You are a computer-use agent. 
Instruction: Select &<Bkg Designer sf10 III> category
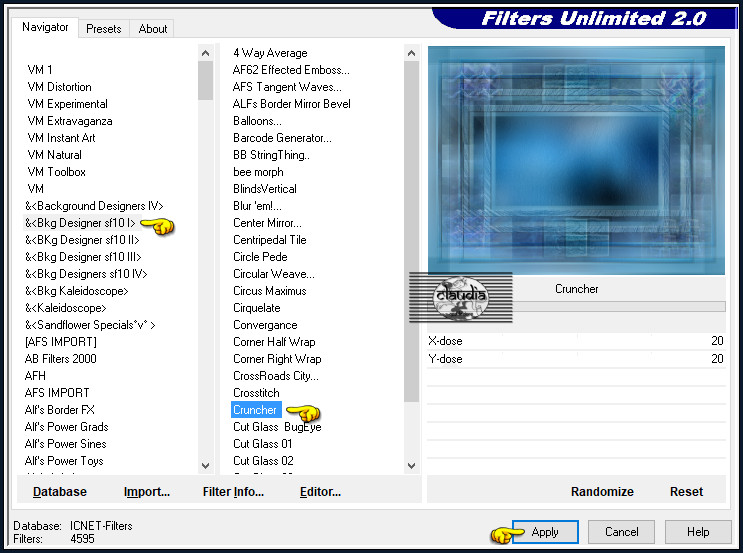(83, 257)
